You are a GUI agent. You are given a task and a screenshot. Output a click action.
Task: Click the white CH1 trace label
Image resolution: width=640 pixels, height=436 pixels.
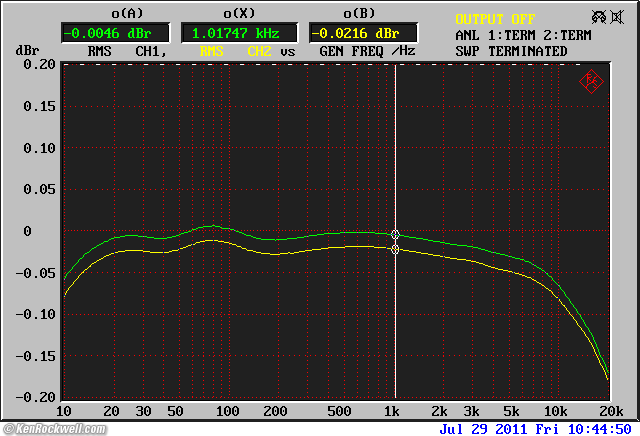click(x=147, y=51)
